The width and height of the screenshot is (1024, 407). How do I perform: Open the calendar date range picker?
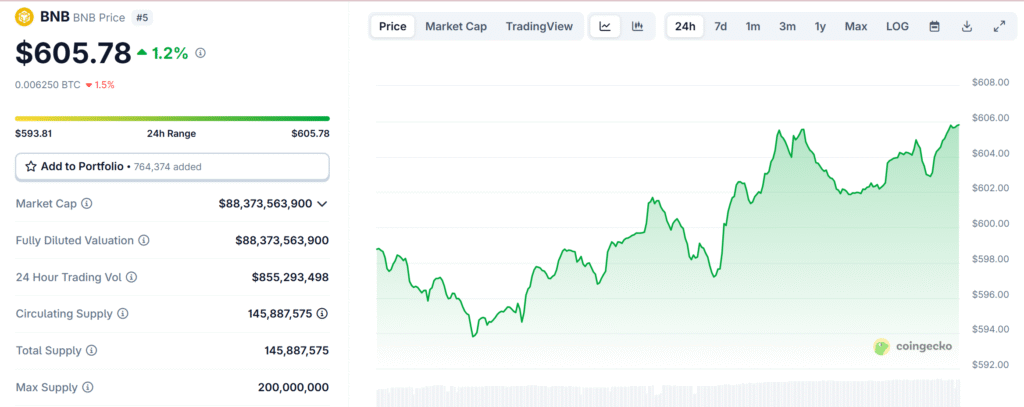click(935, 27)
